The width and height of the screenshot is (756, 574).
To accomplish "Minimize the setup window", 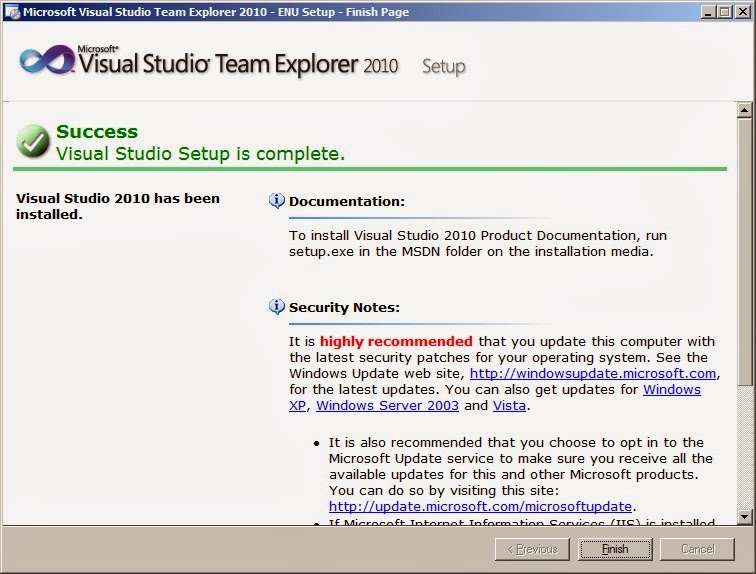I will tap(707, 12).
